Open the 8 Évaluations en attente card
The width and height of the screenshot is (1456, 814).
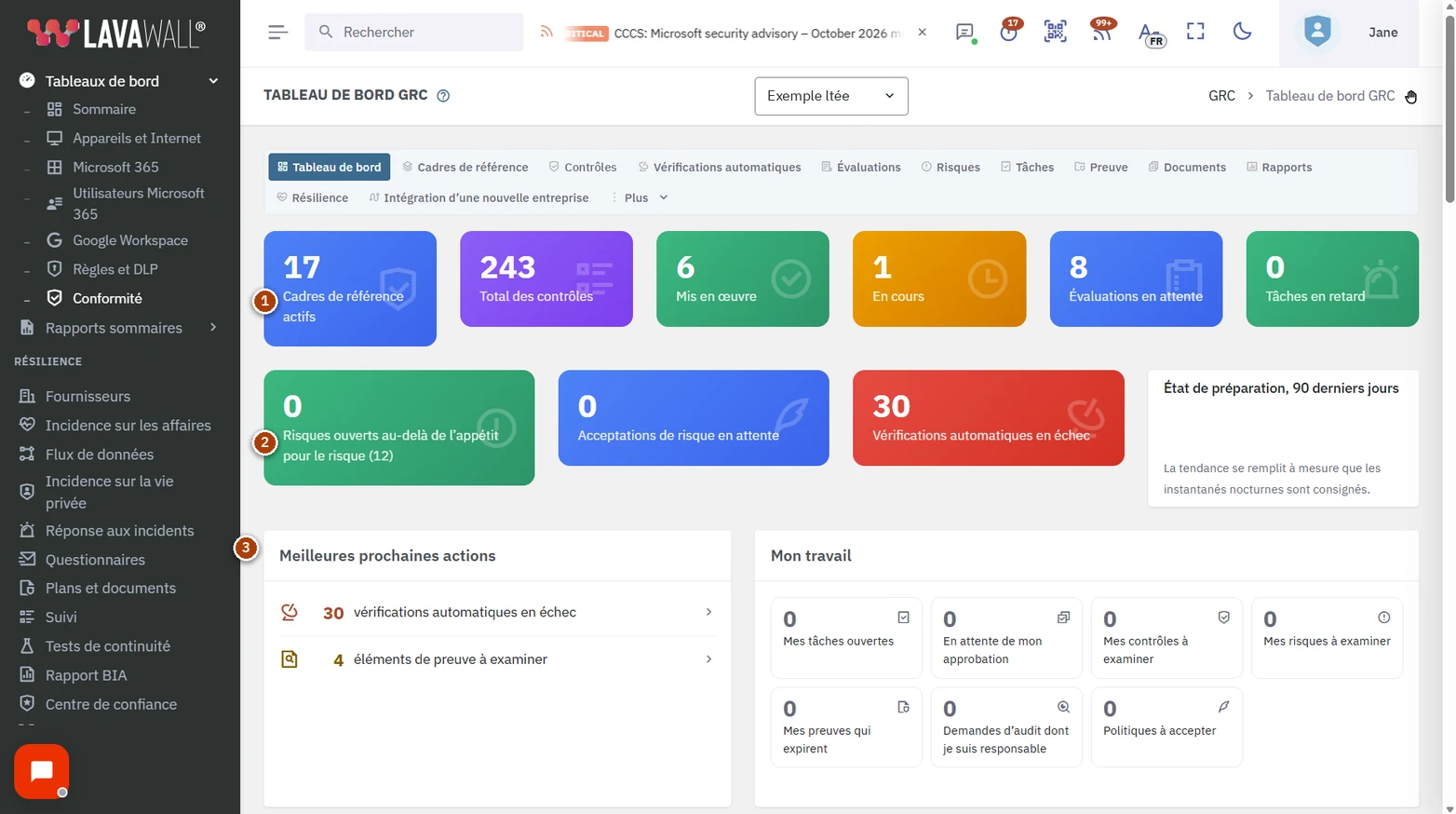[x=1136, y=278]
